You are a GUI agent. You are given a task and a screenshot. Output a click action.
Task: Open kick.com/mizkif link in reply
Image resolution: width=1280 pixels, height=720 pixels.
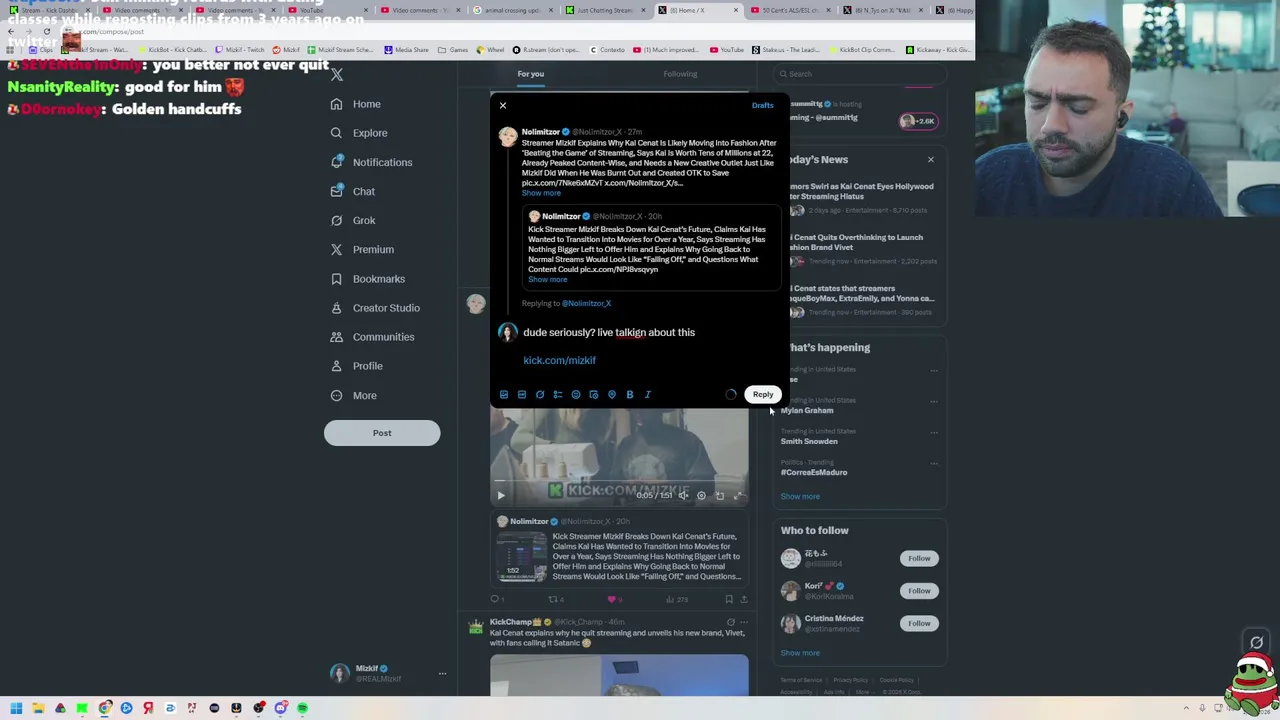[x=559, y=360]
